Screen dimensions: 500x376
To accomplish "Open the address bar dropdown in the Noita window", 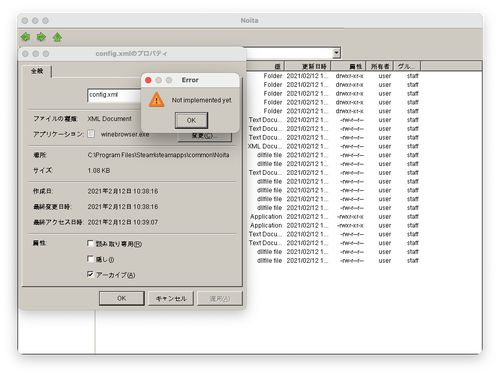I will click(x=337, y=53).
